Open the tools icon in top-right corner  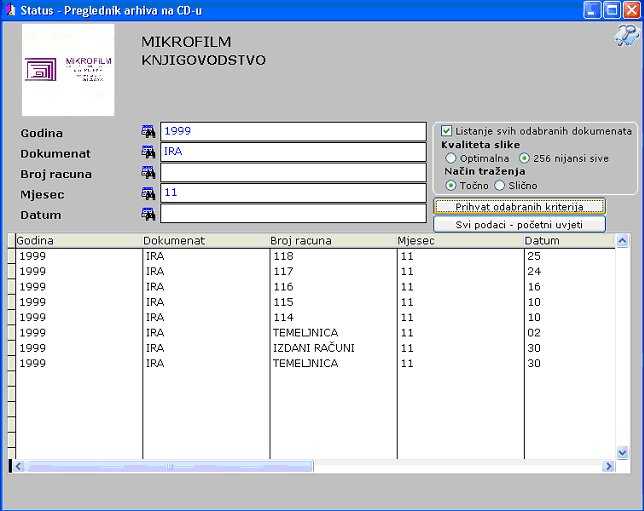[x=626, y=36]
